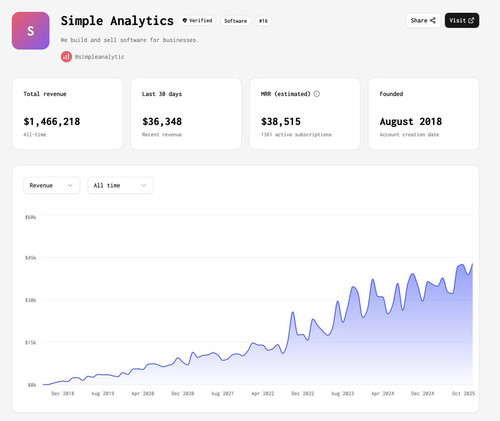Click the $60k y-axis label
The height and width of the screenshot is (421, 500).
[30, 217]
